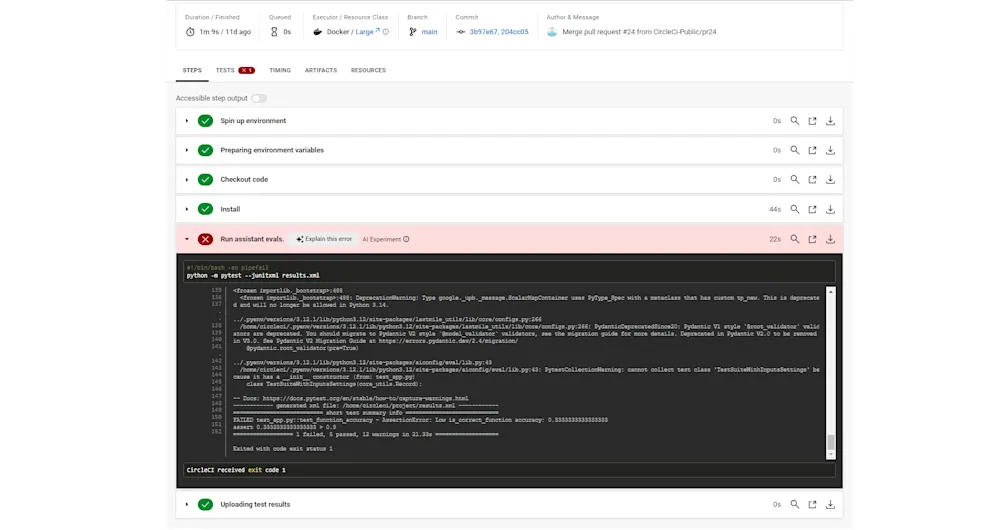Image resolution: width=1003 pixels, height=530 pixels.
Task: Collapse the Run assistant evals step
Action: pyautogui.click(x=187, y=239)
